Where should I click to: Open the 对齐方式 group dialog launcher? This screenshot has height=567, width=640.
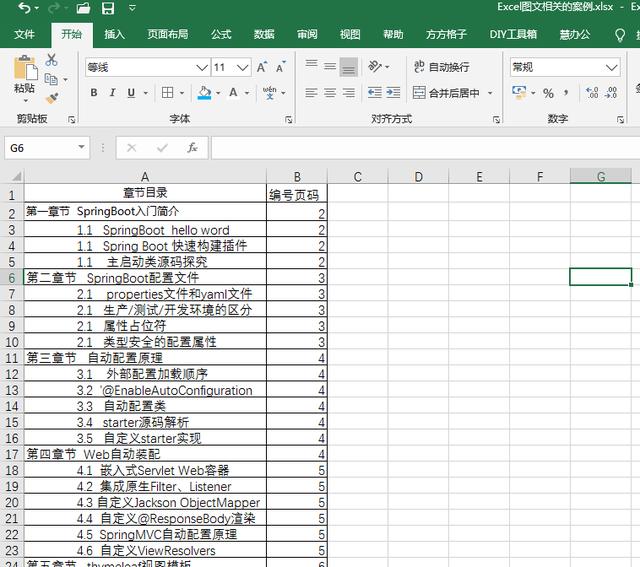pyautogui.click(x=496, y=120)
